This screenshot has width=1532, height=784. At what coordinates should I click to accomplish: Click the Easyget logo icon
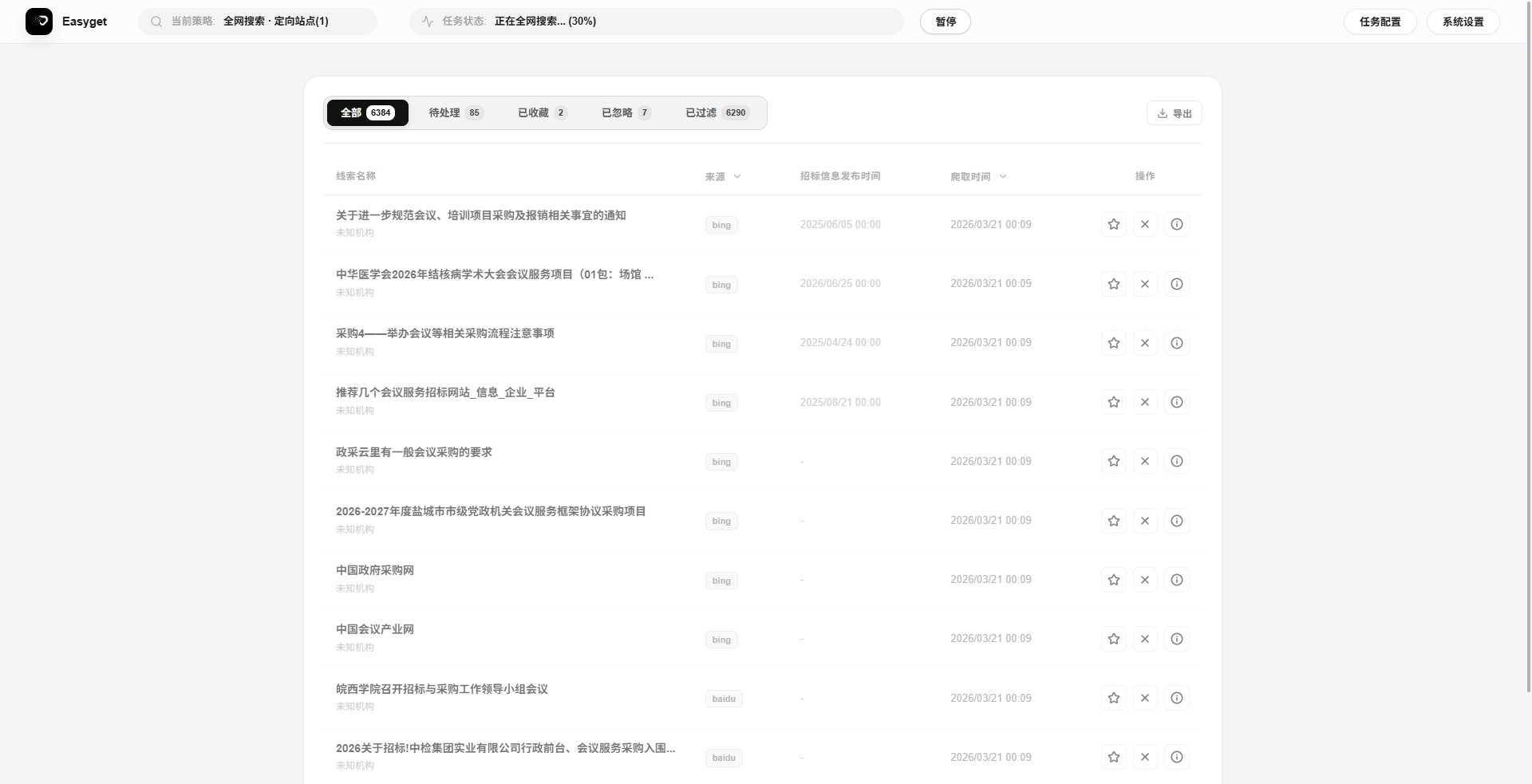[x=39, y=22]
